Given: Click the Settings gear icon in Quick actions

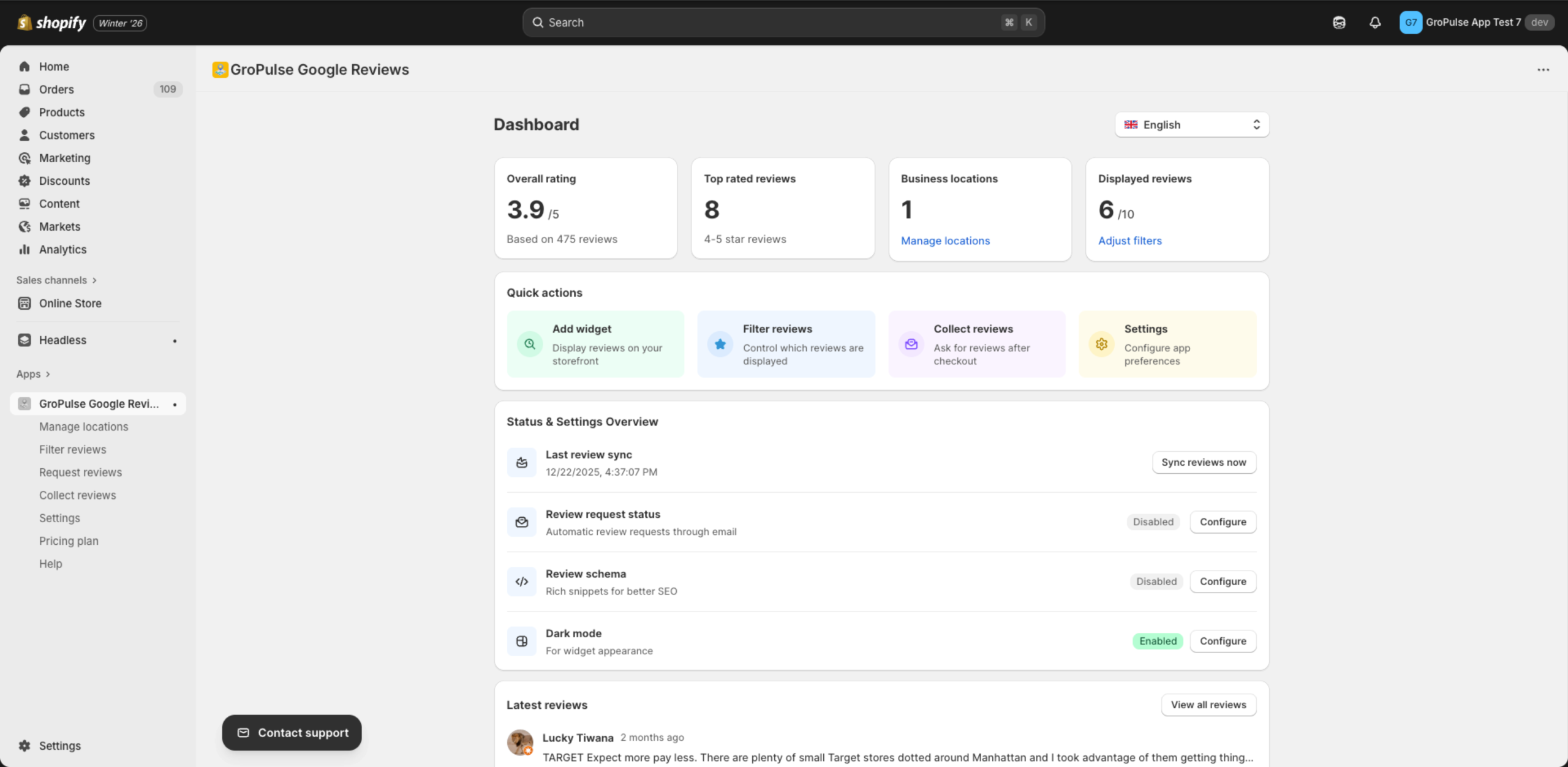Looking at the screenshot, I should point(1101,343).
